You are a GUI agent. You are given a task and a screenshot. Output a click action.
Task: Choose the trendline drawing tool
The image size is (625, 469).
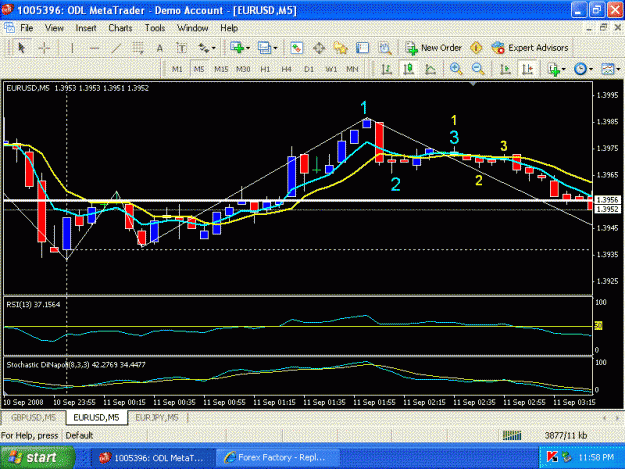coord(116,48)
